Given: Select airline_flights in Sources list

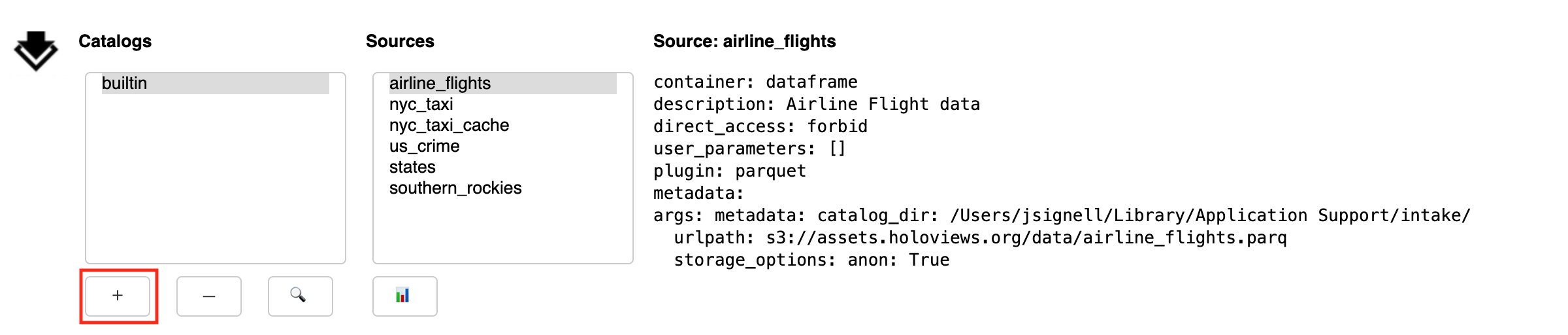Looking at the screenshot, I should point(503,83).
